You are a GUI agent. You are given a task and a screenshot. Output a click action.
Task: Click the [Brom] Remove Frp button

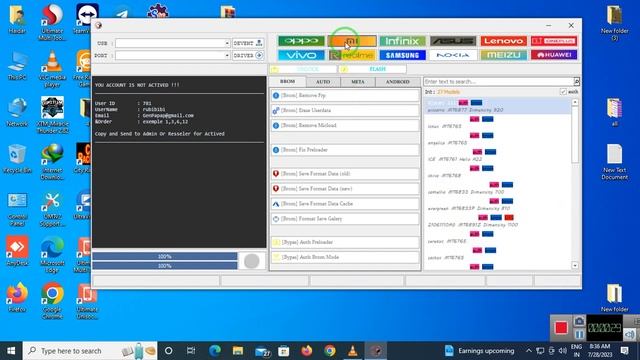345,96
